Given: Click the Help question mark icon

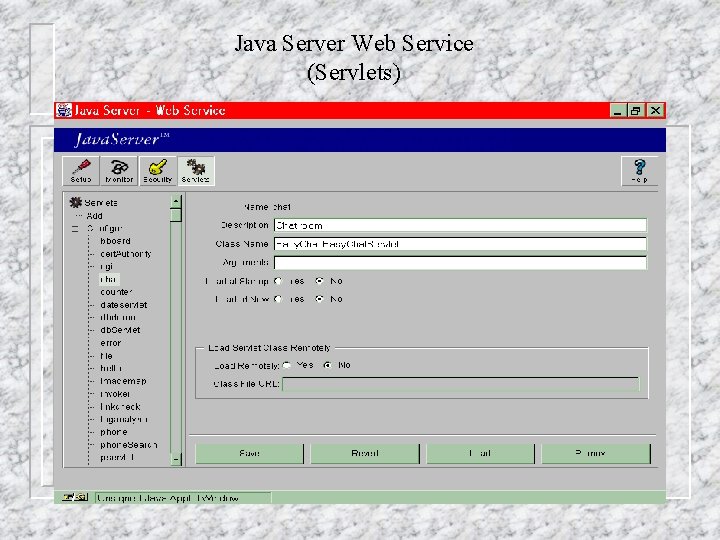Looking at the screenshot, I should (639, 171).
